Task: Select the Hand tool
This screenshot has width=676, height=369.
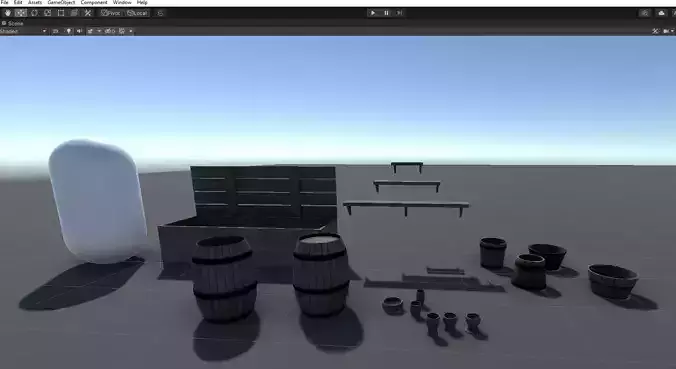Action: click(x=8, y=13)
